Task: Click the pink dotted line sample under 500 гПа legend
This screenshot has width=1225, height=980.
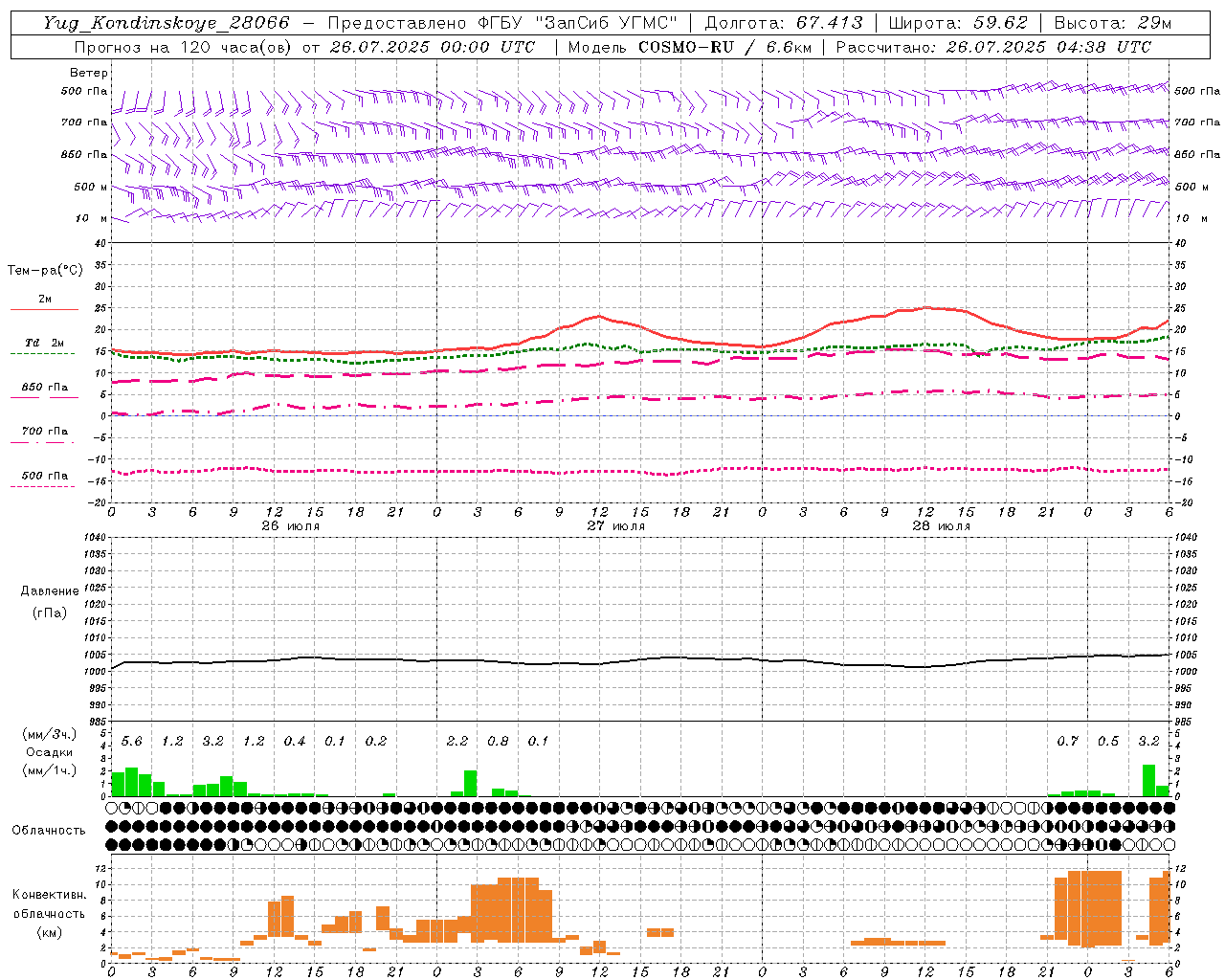Action: (x=42, y=487)
